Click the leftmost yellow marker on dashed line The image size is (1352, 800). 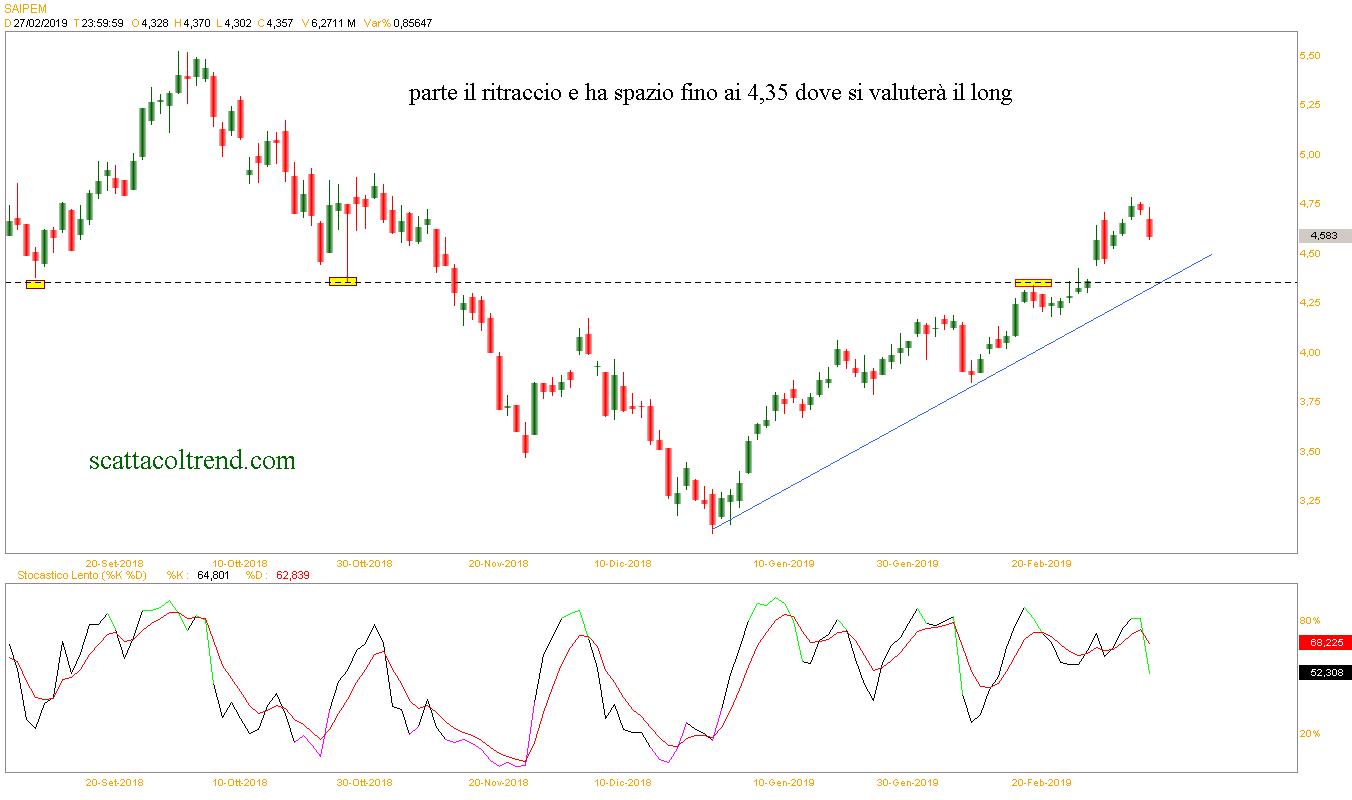coord(35,284)
